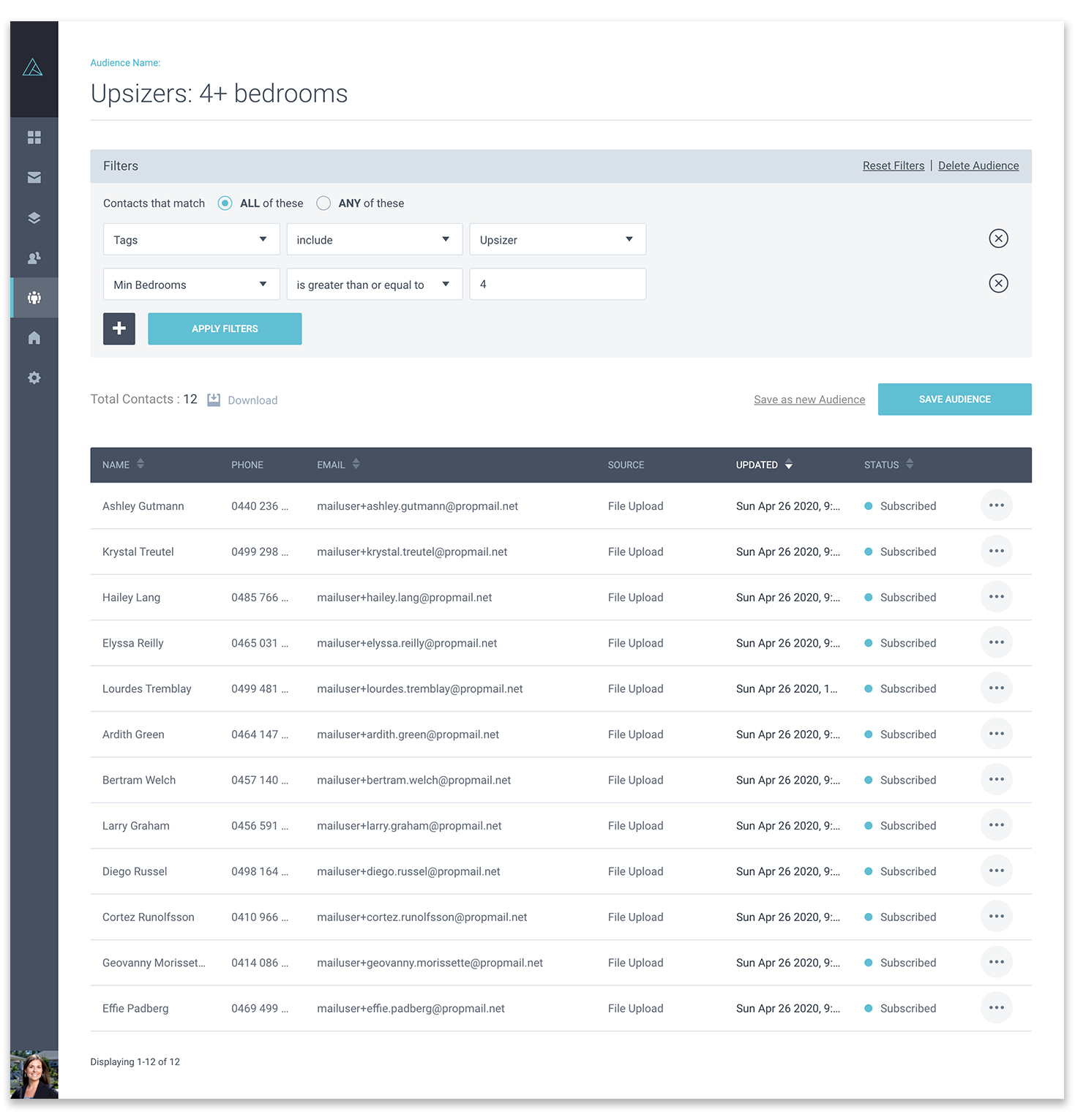This screenshot has height=1120, width=1075.
Task: Click Save as new Audience link
Action: click(x=809, y=399)
